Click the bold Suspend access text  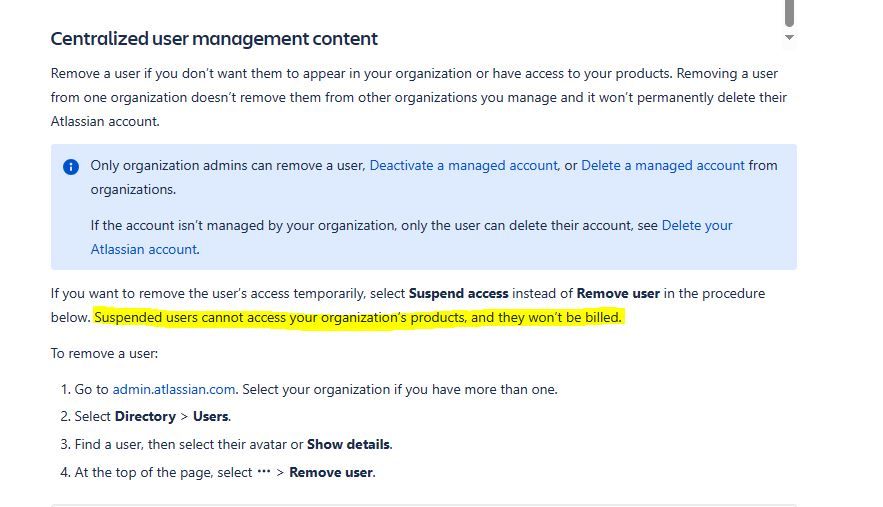pyautogui.click(x=458, y=293)
